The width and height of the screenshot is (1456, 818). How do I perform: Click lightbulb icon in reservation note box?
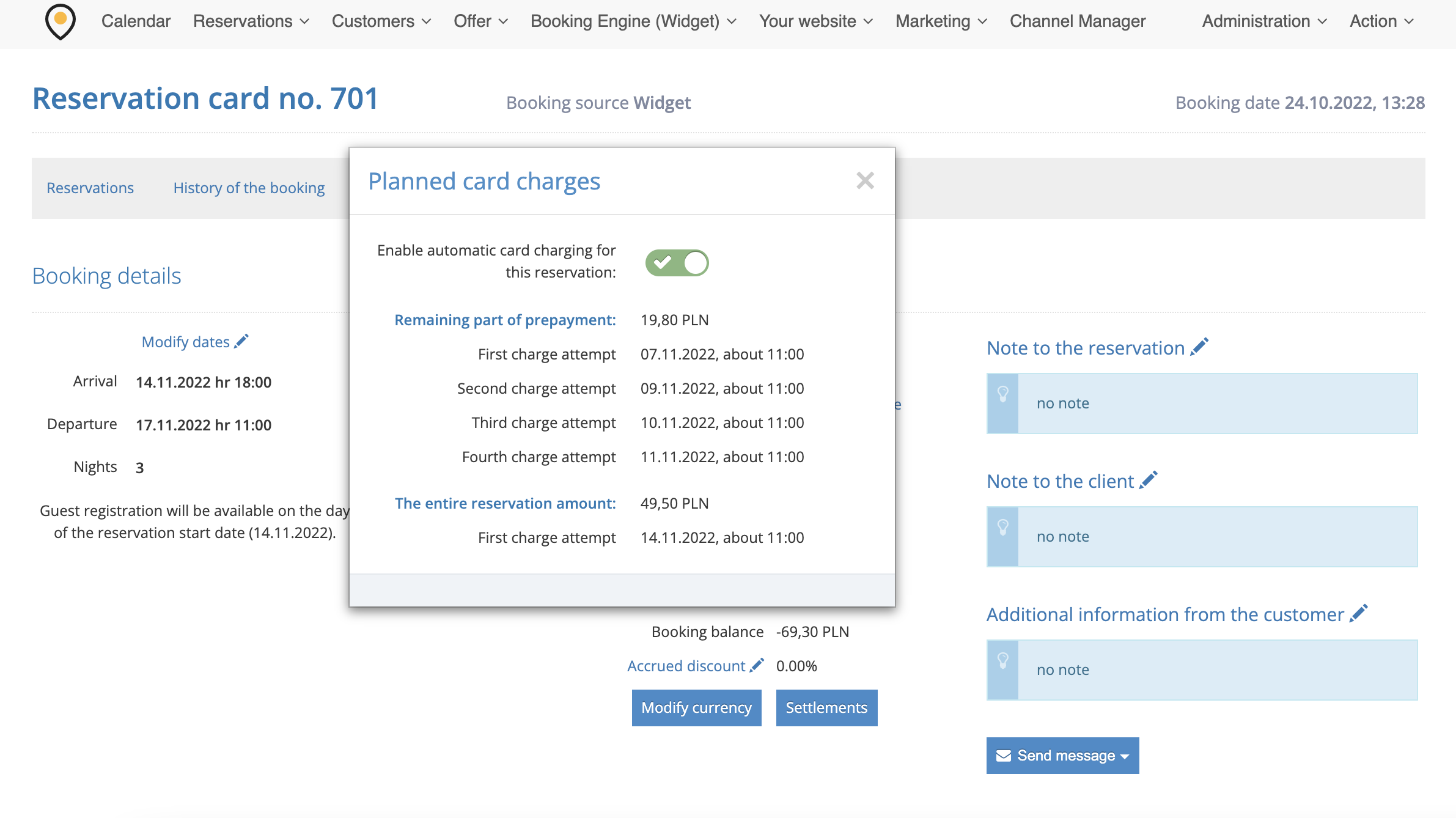pos(1003,394)
